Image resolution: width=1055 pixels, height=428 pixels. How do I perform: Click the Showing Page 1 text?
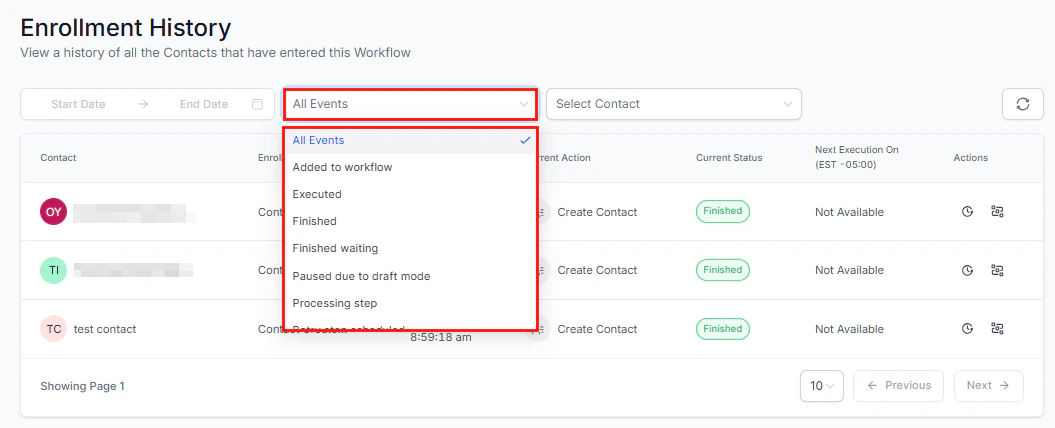[x=82, y=386]
